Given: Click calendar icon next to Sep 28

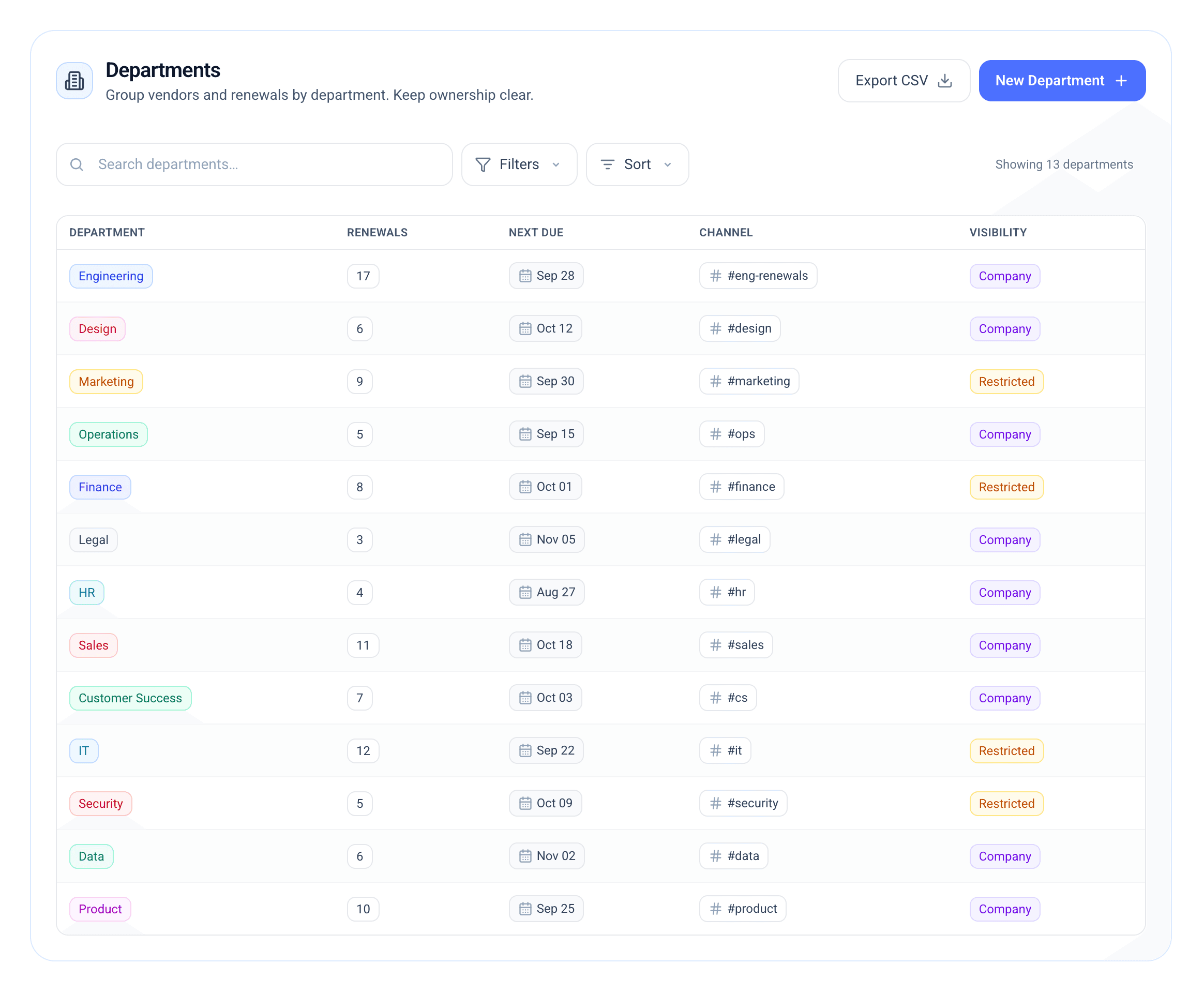Looking at the screenshot, I should click(525, 276).
